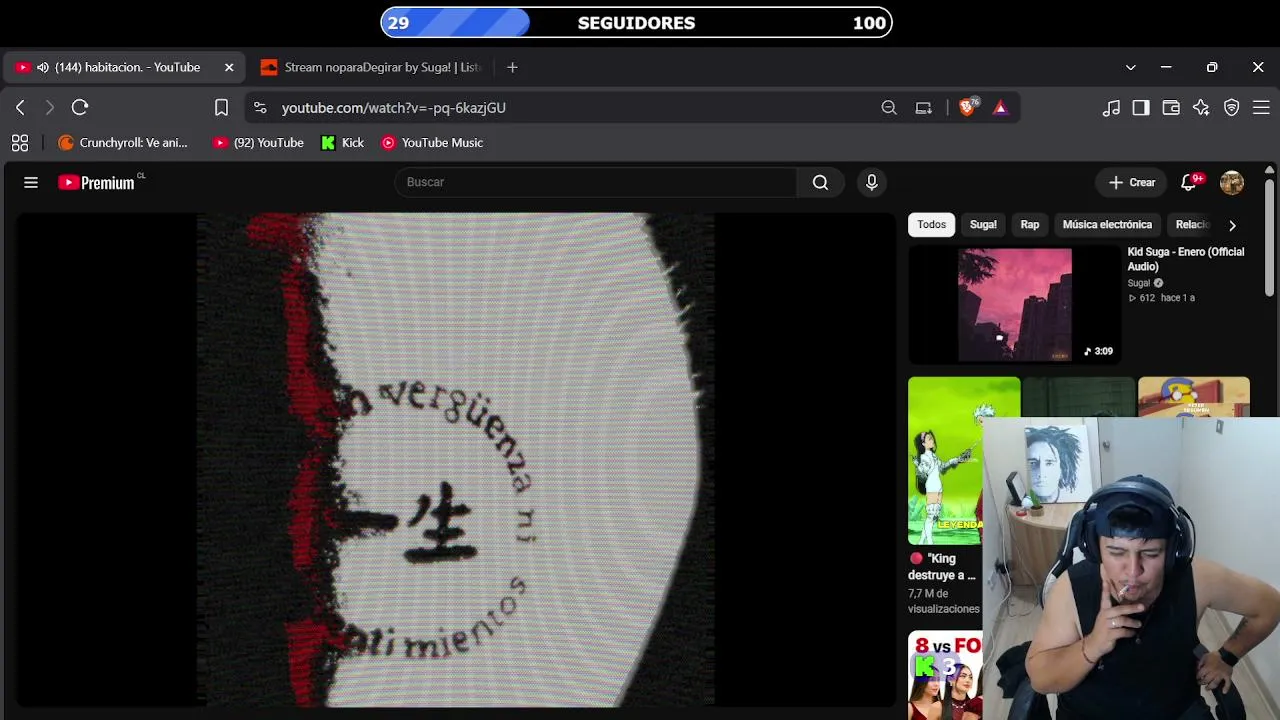Open the YouTube Music bookmark
1280x720 pixels.
432,142
